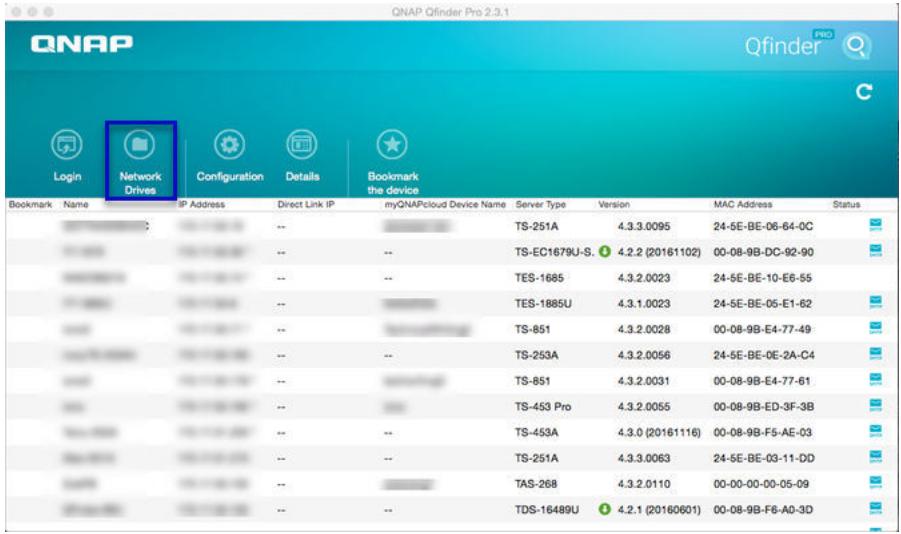Screen dimensions: 901x534
Task: Click version 4.3.3.0063
Action: [x=644, y=458]
